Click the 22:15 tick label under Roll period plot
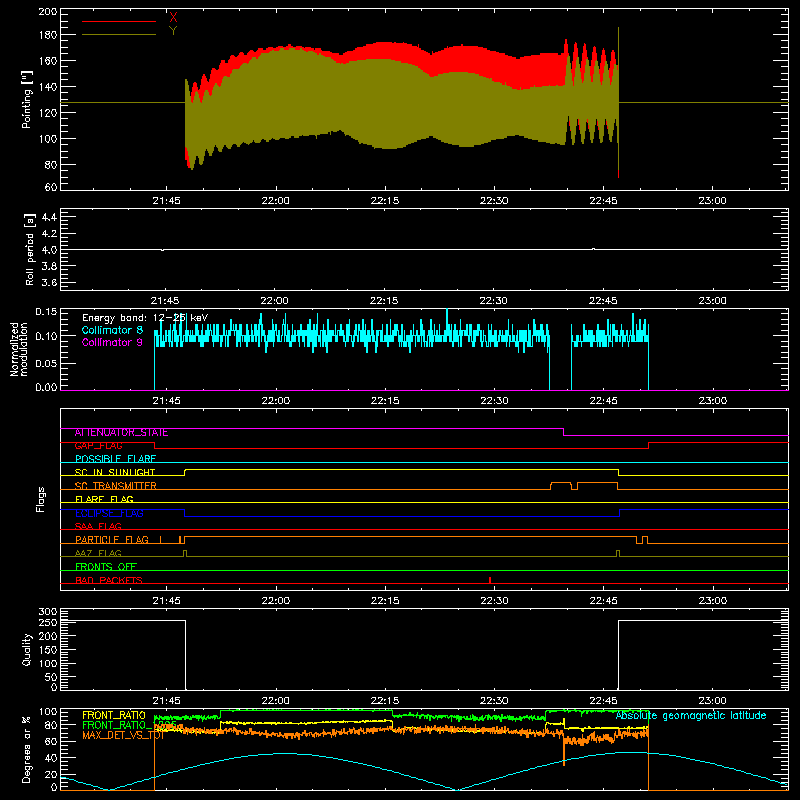 pos(385,301)
